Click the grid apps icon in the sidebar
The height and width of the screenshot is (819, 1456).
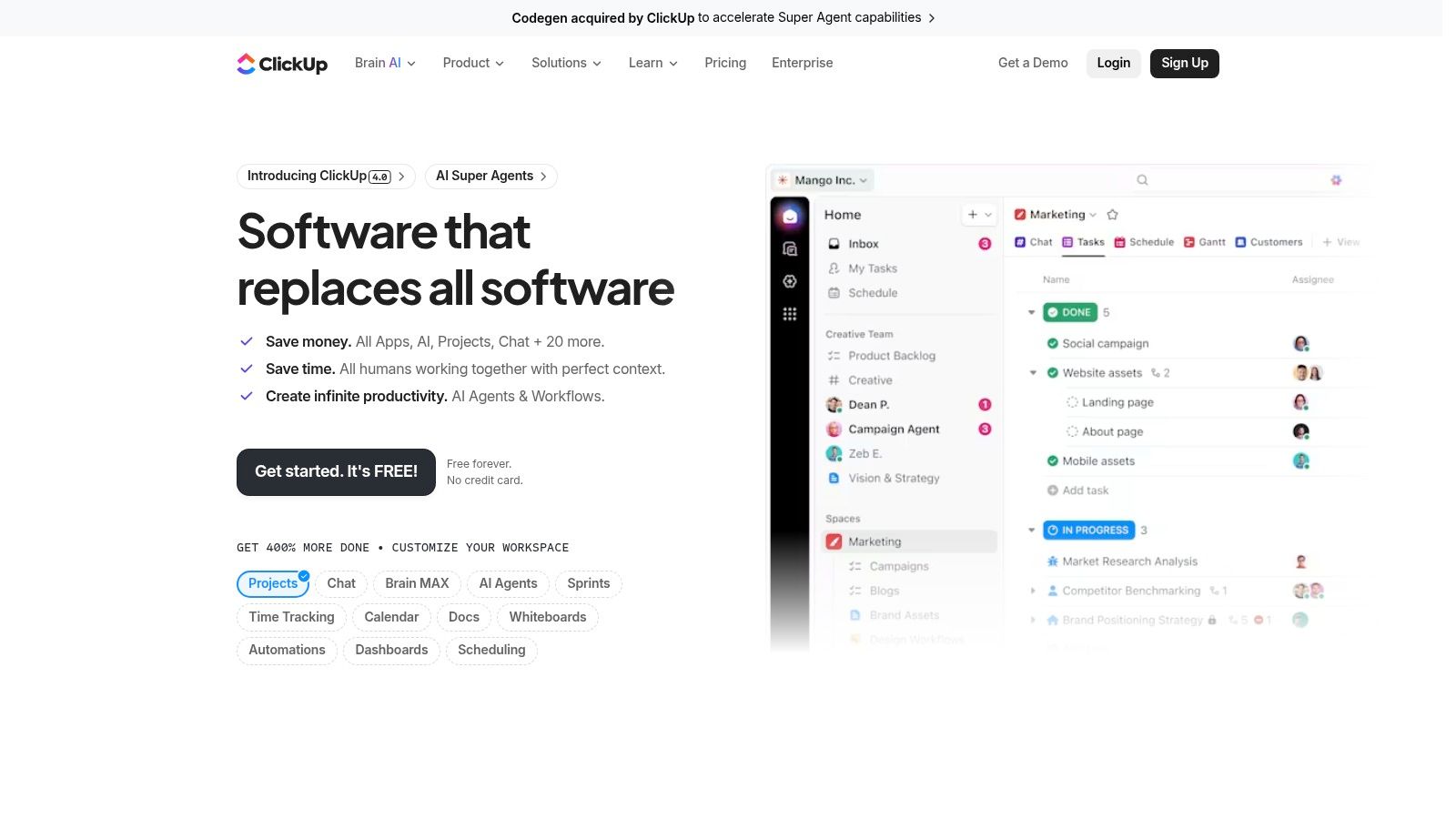coord(790,314)
